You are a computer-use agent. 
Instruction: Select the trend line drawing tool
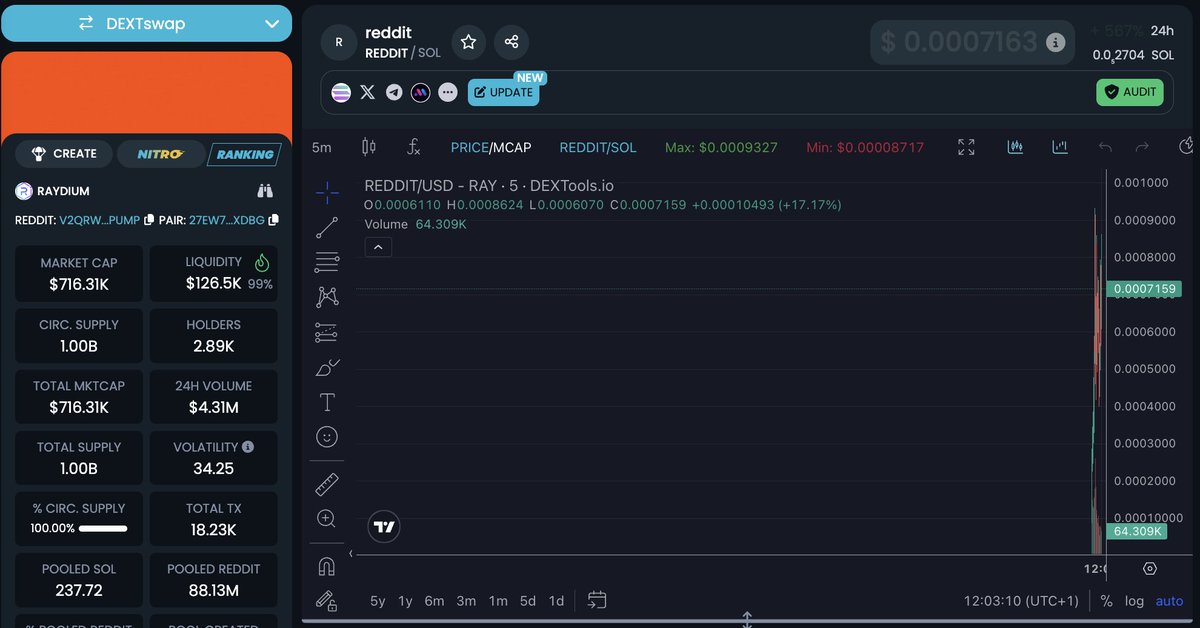click(x=327, y=228)
